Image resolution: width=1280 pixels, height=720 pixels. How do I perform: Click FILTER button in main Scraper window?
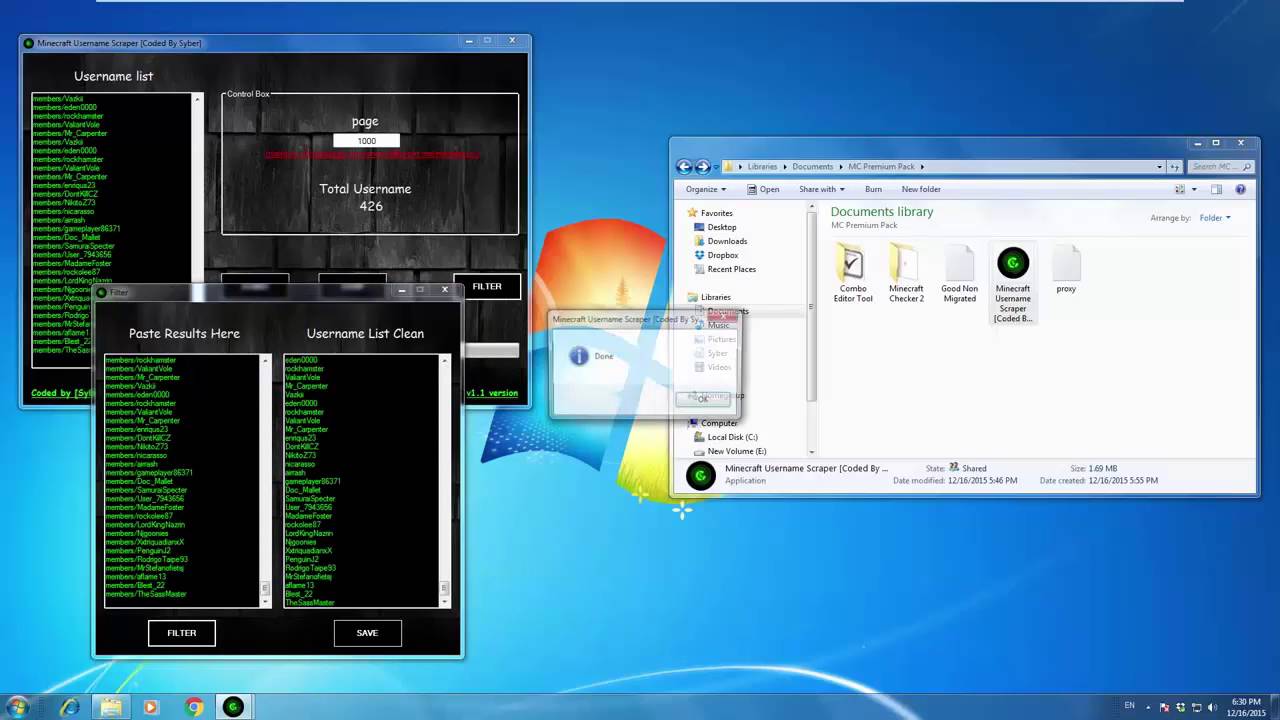point(487,286)
